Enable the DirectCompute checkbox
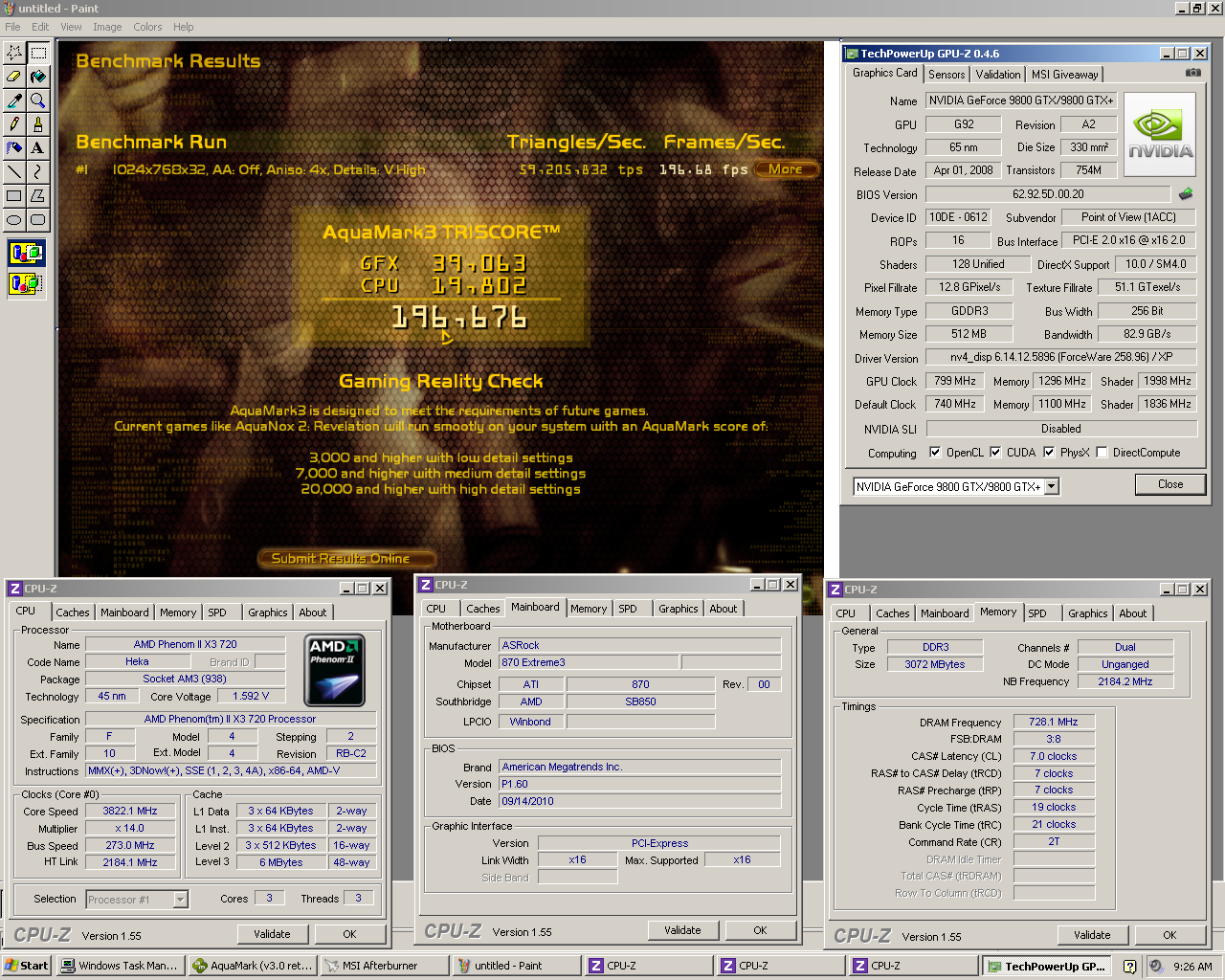Image resolution: width=1225 pixels, height=980 pixels. [x=1102, y=453]
